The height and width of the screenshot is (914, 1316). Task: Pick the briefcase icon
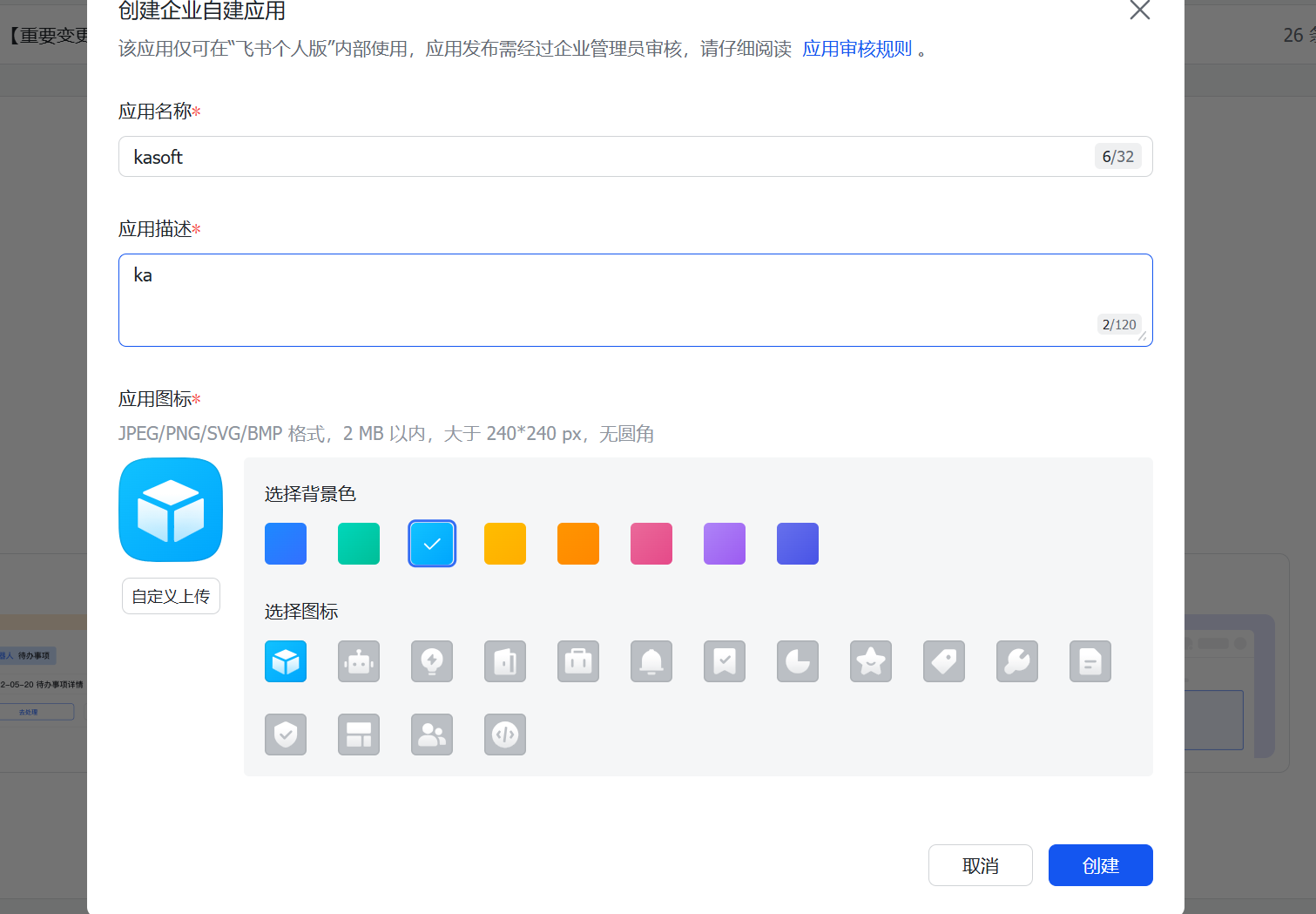point(578,661)
